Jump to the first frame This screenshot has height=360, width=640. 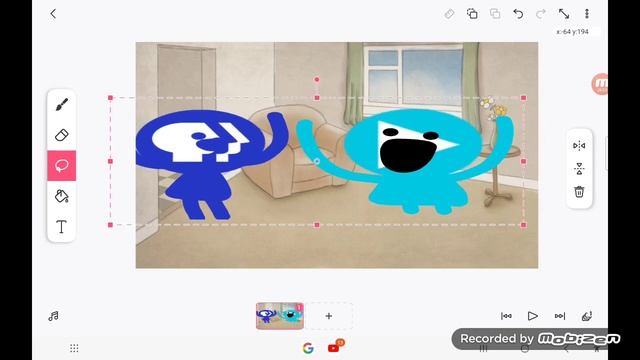(506, 316)
